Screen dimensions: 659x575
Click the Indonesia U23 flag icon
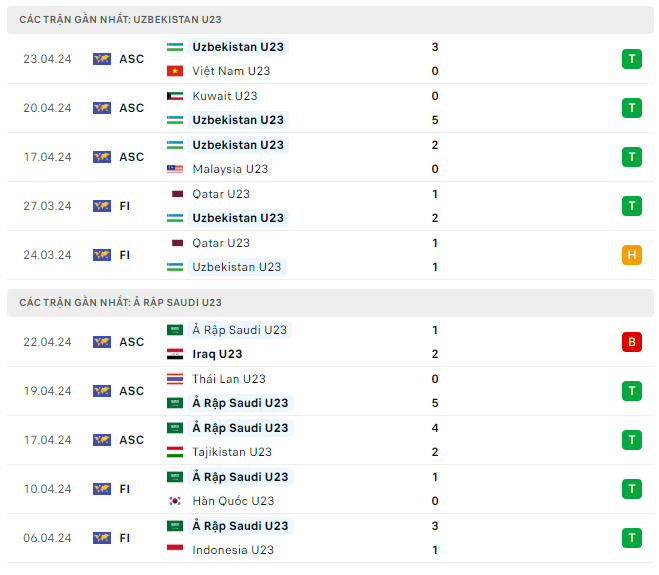pyautogui.click(x=176, y=550)
